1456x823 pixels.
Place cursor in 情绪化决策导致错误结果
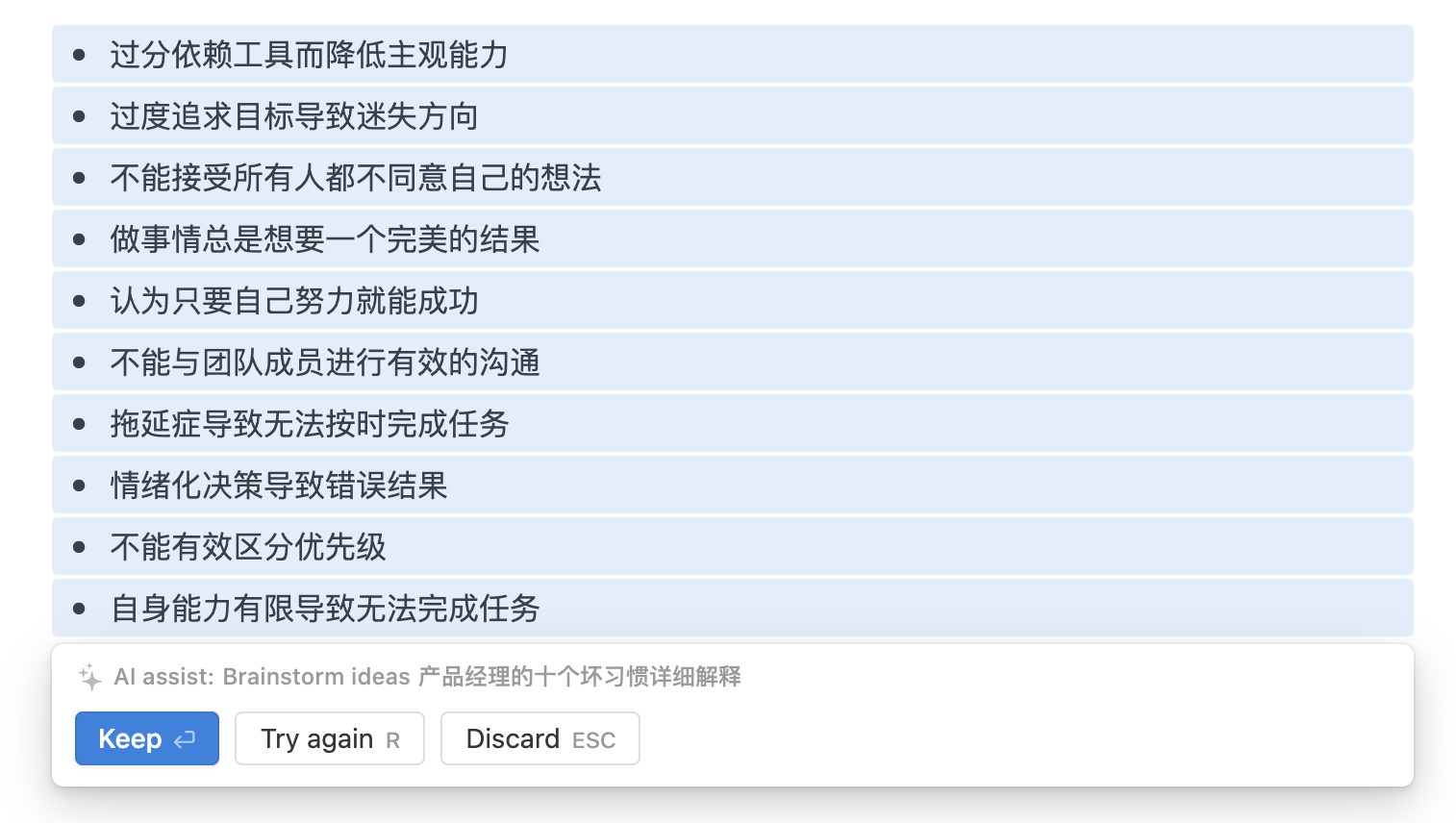coord(278,486)
